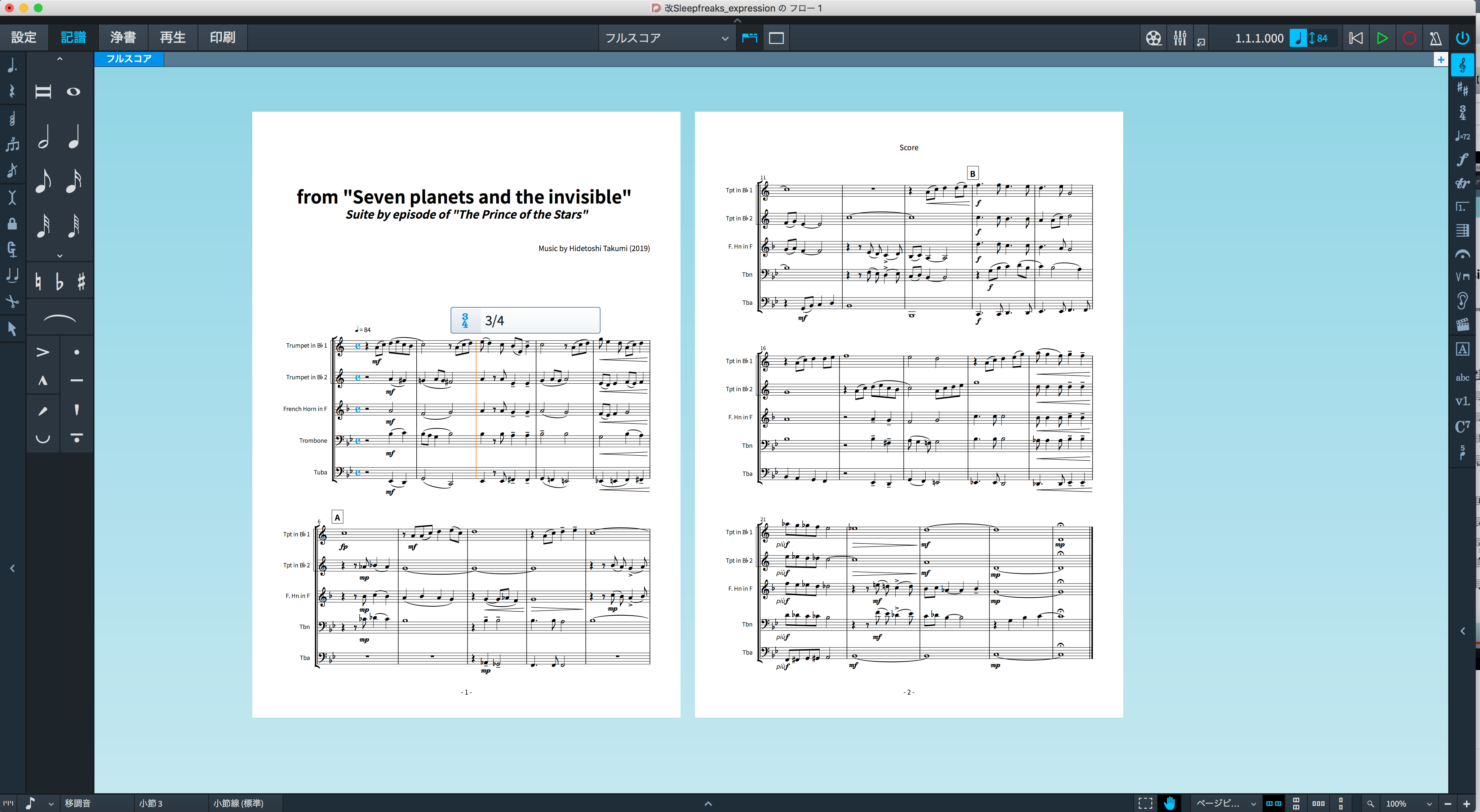The image size is (1480, 812).
Task: Insert a slur
Action: tap(60, 319)
